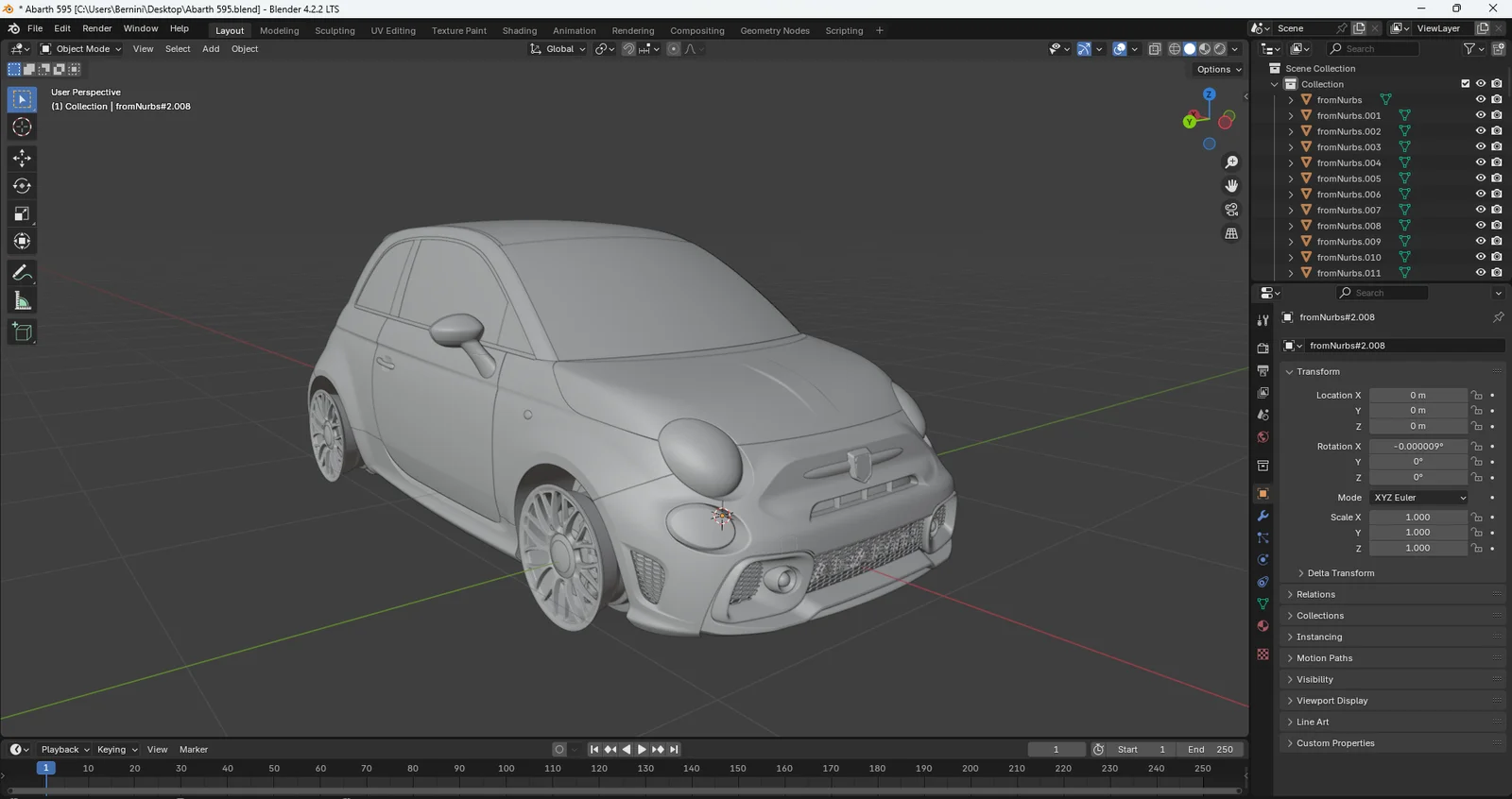This screenshot has width=1512, height=799.
Task: Select the Add Cube tool
Action: click(22, 331)
